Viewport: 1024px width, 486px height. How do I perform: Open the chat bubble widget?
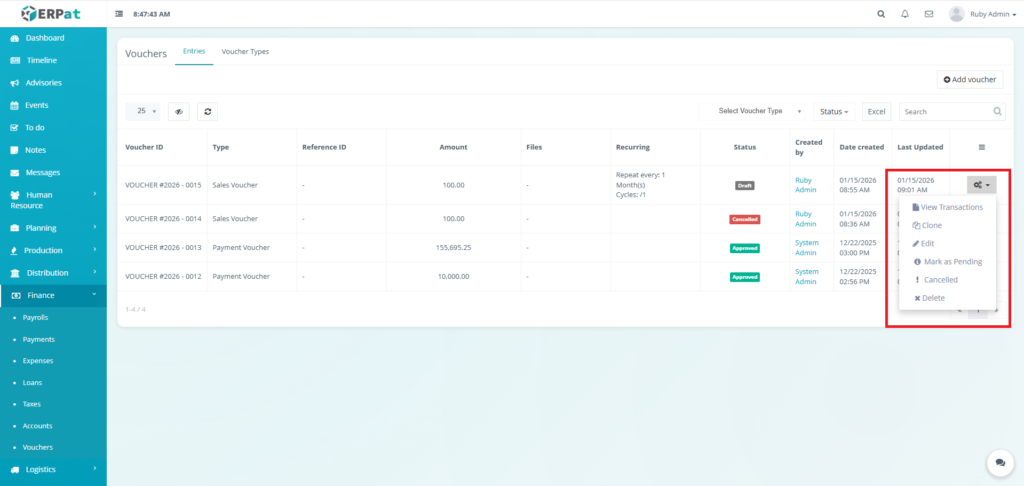1000,462
